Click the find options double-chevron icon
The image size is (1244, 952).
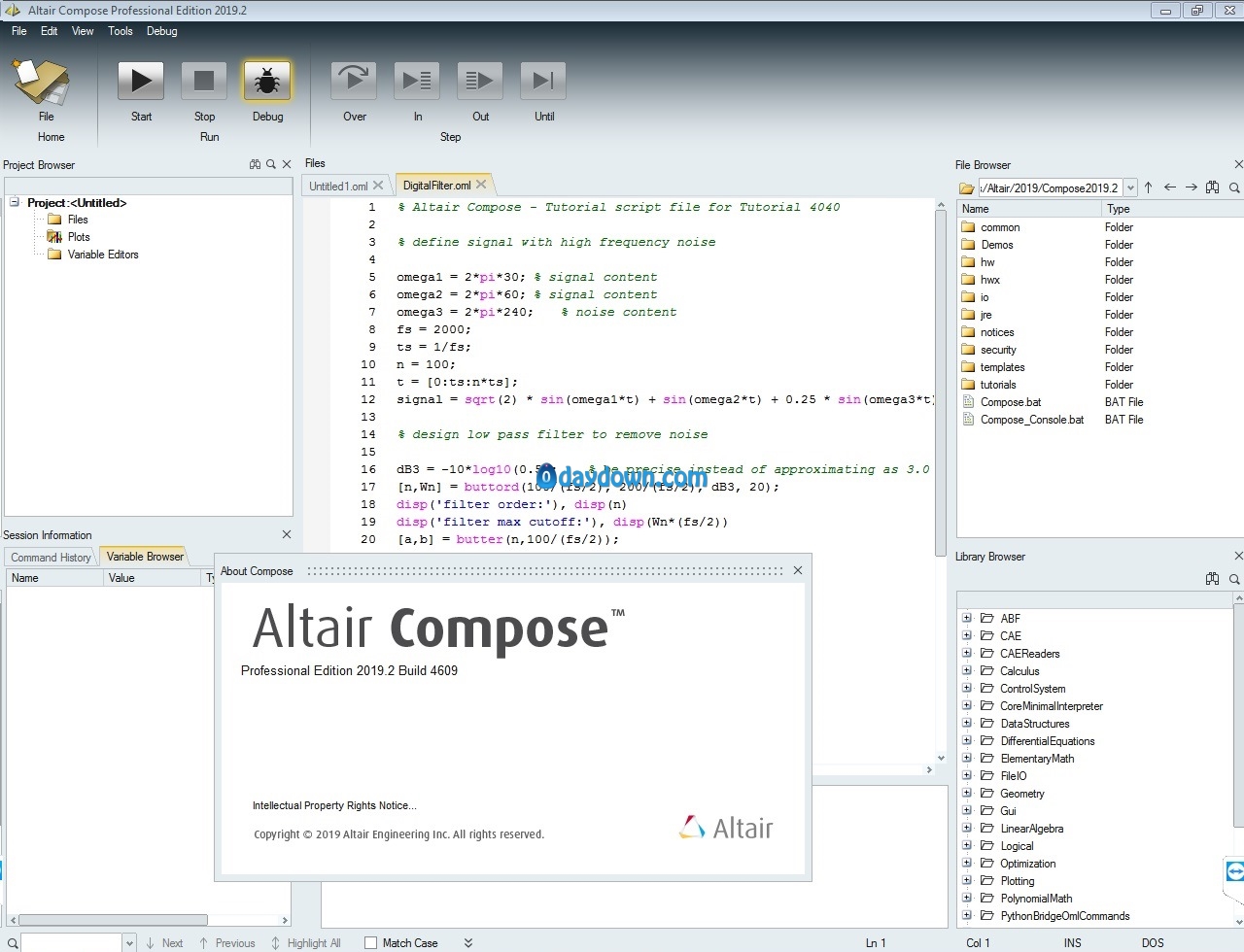coord(468,943)
